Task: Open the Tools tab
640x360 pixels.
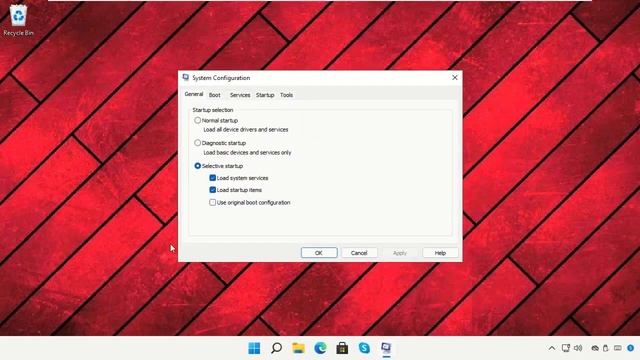Action: (287, 95)
